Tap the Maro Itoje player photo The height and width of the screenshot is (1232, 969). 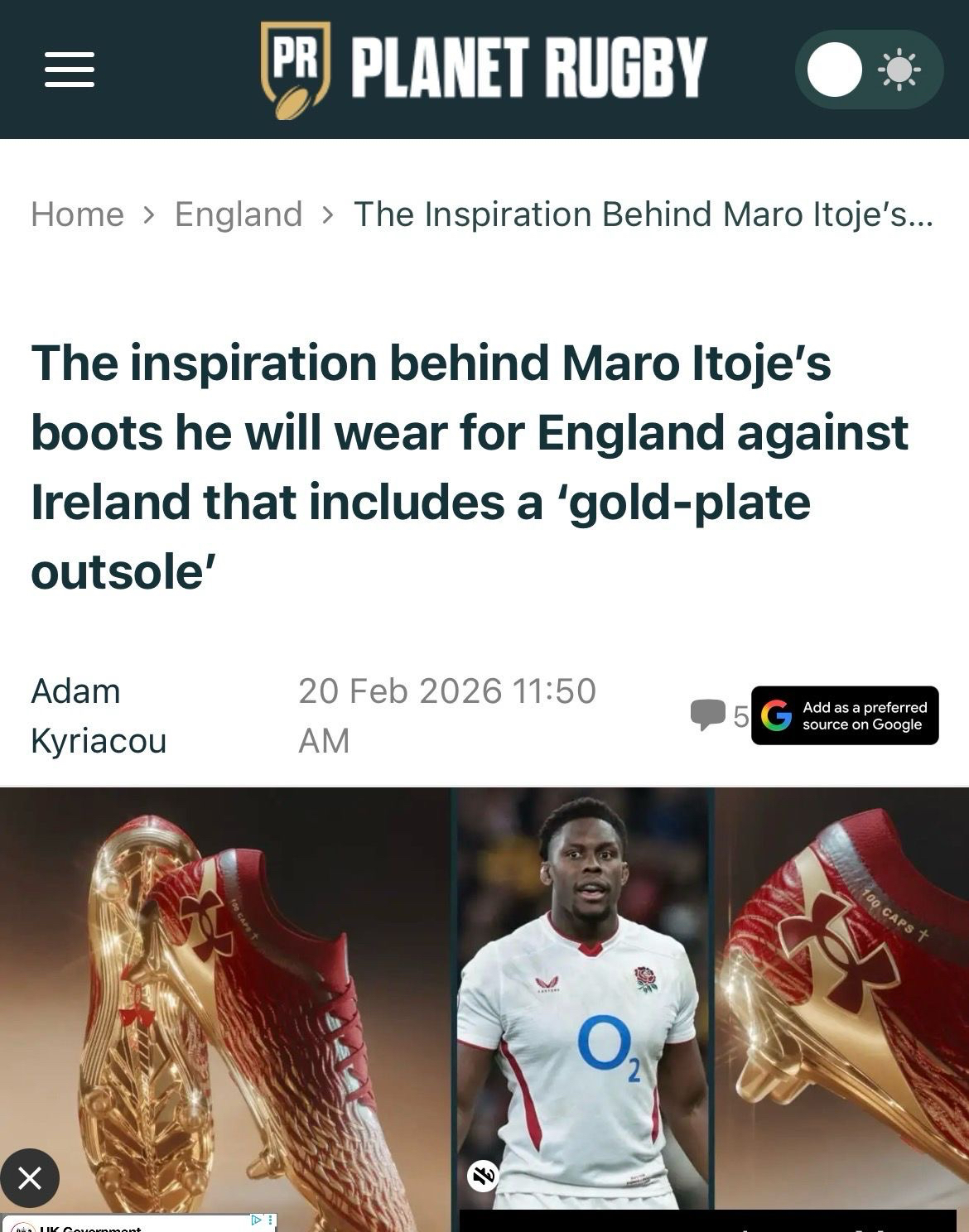click(x=583, y=999)
